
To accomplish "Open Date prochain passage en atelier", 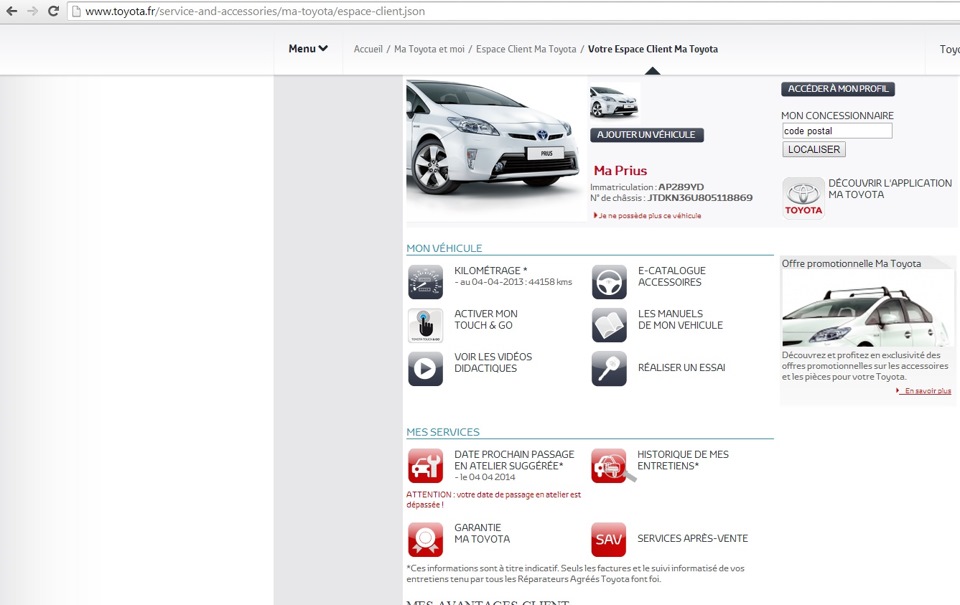I will click(514, 460).
